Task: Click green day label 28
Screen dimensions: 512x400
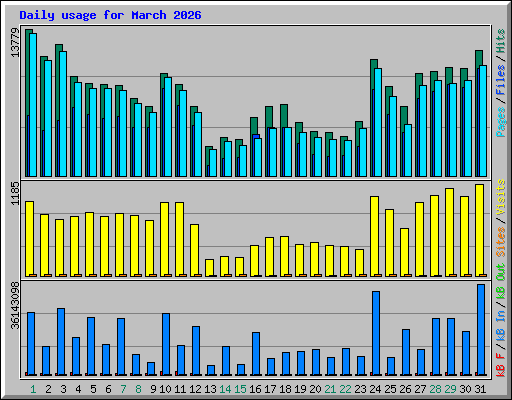Action: tap(435, 389)
